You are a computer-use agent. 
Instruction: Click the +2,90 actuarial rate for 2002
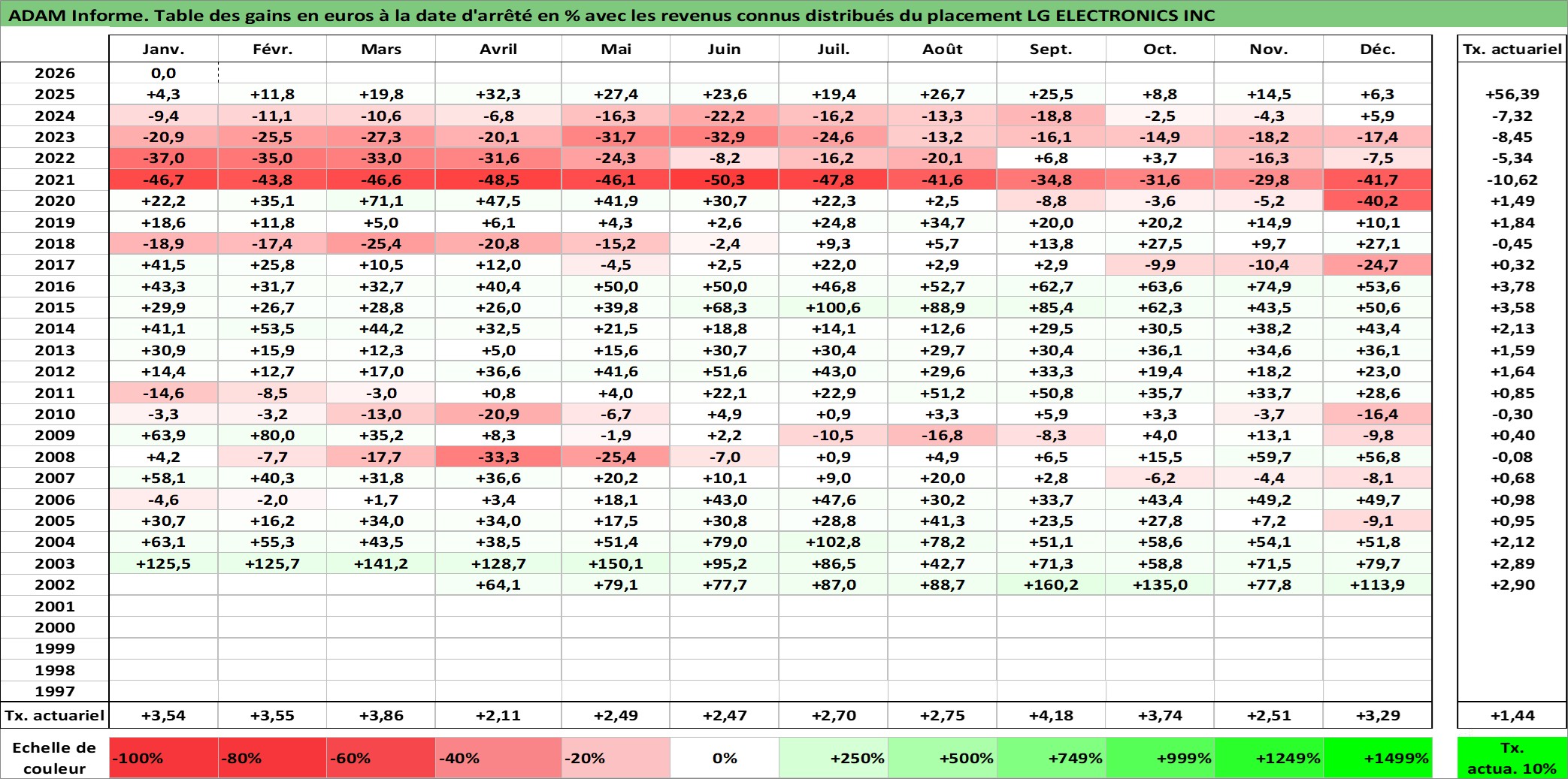[1512, 584]
